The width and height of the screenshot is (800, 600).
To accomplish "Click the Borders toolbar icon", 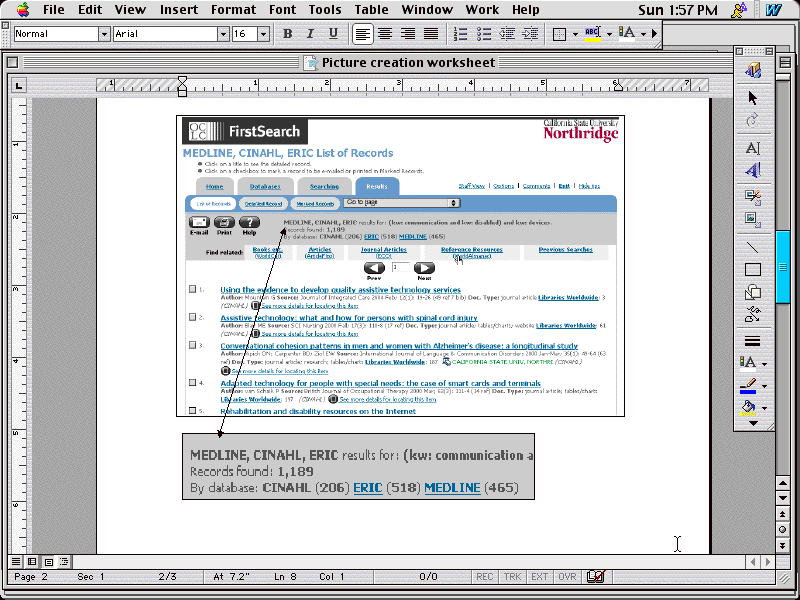I will pyautogui.click(x=560, y=34).
